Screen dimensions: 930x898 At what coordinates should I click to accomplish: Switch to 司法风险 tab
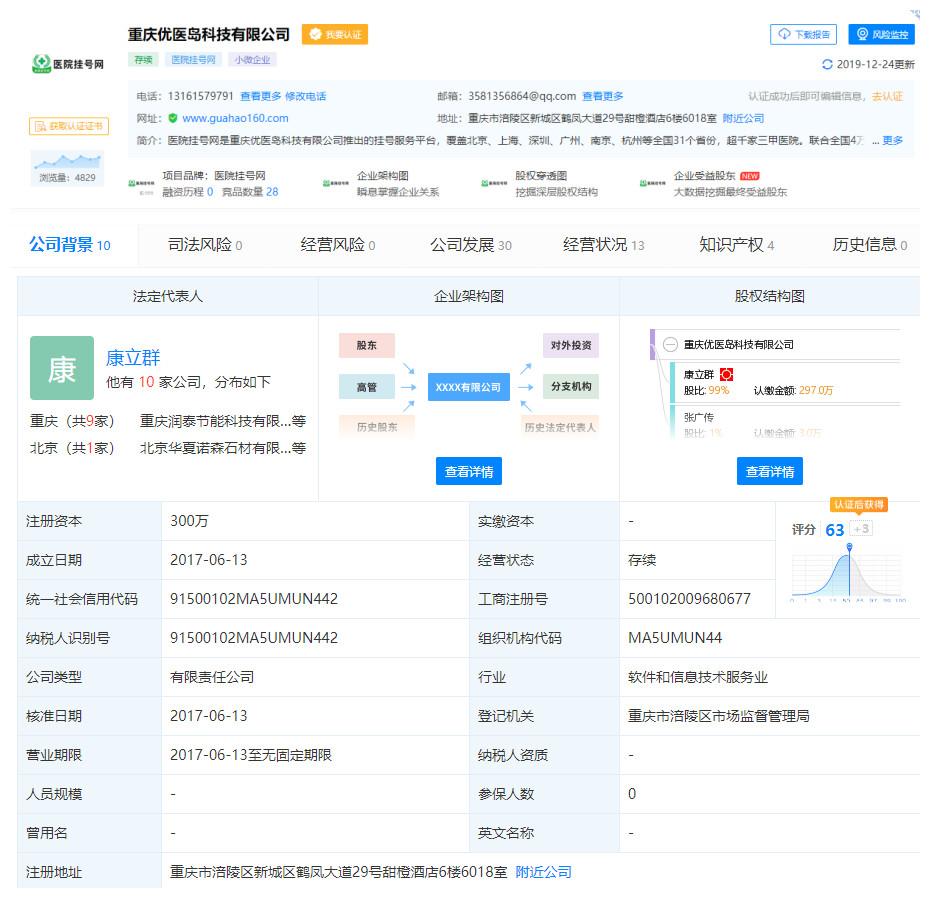205,244
